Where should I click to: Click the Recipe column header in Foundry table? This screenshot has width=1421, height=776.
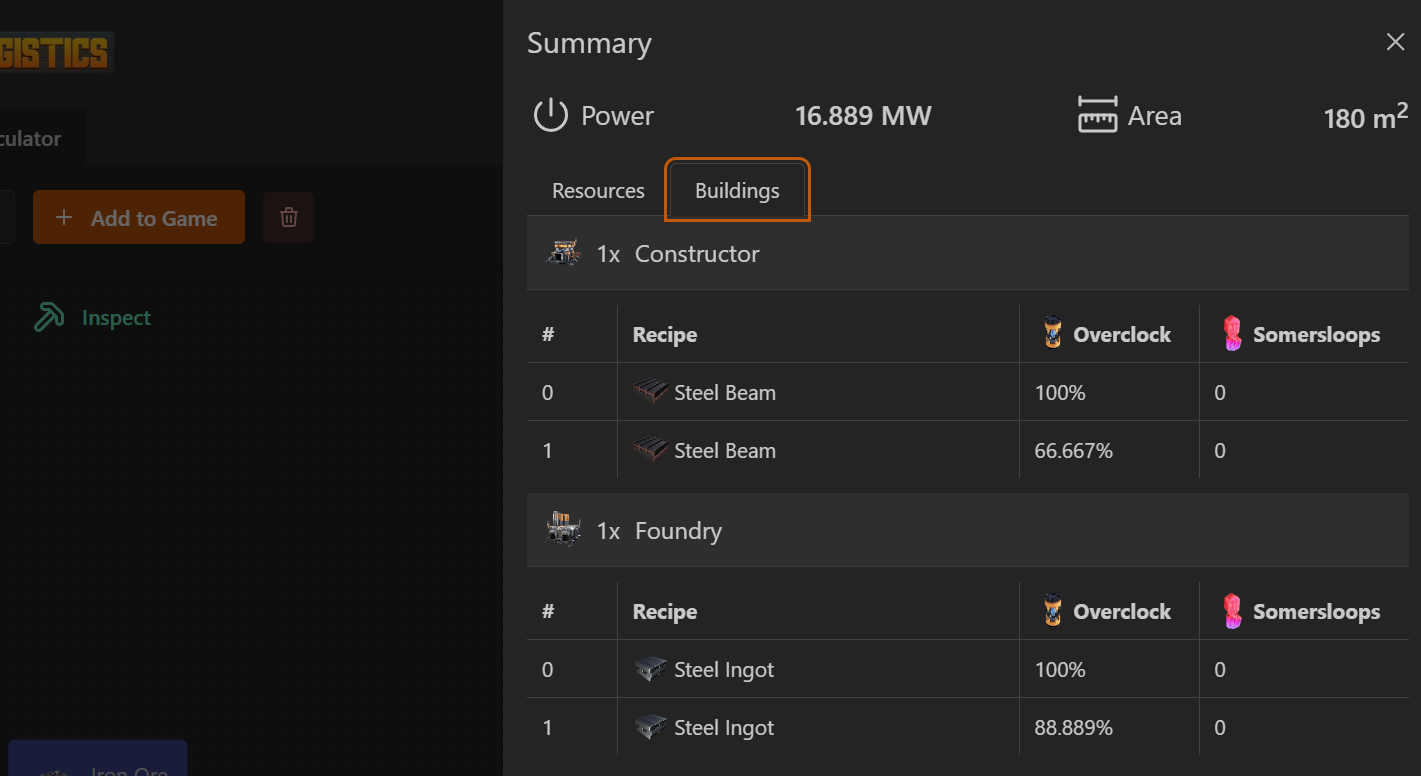(665, 612)
